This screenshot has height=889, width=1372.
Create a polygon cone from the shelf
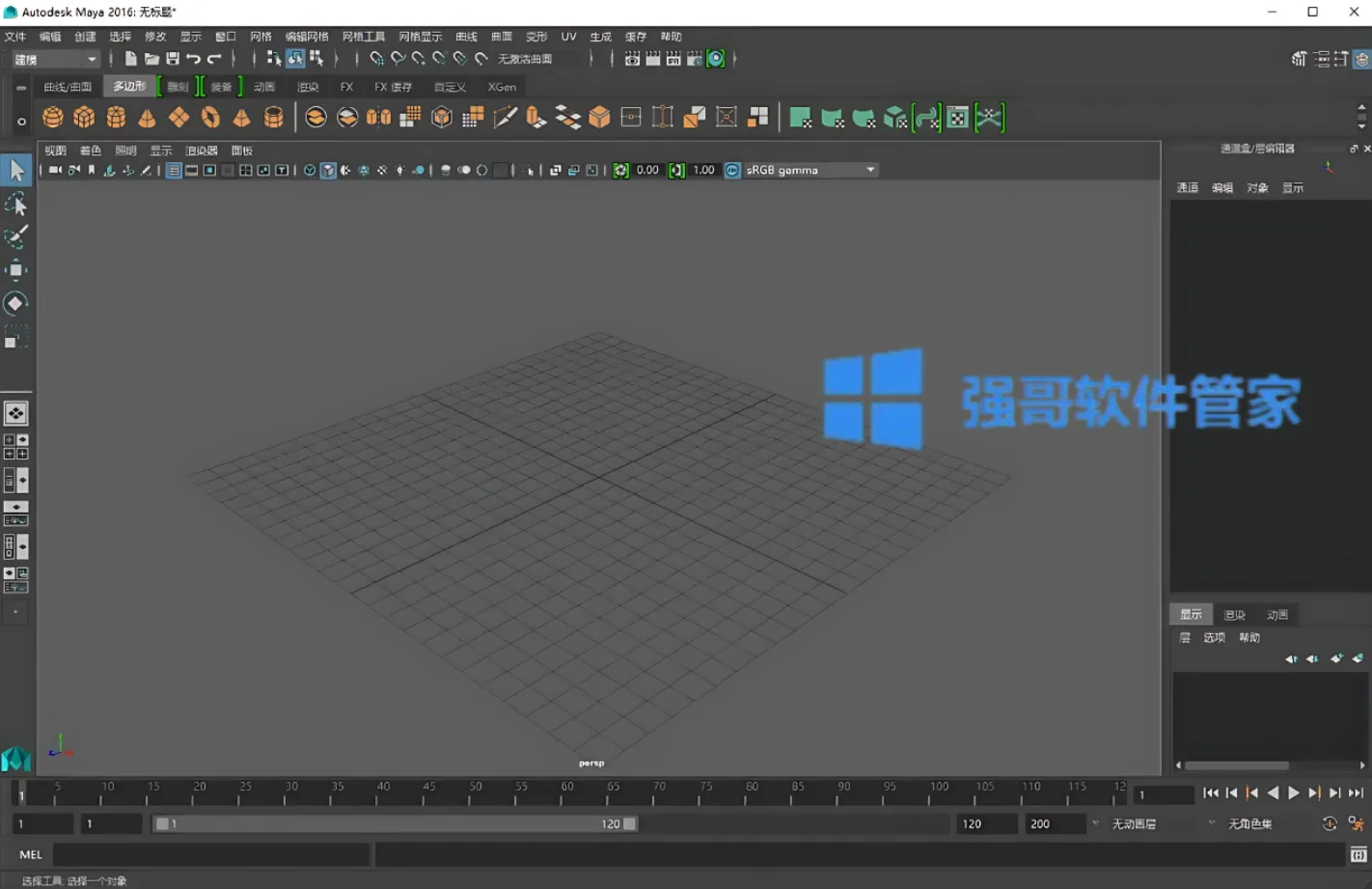[147, 118]
